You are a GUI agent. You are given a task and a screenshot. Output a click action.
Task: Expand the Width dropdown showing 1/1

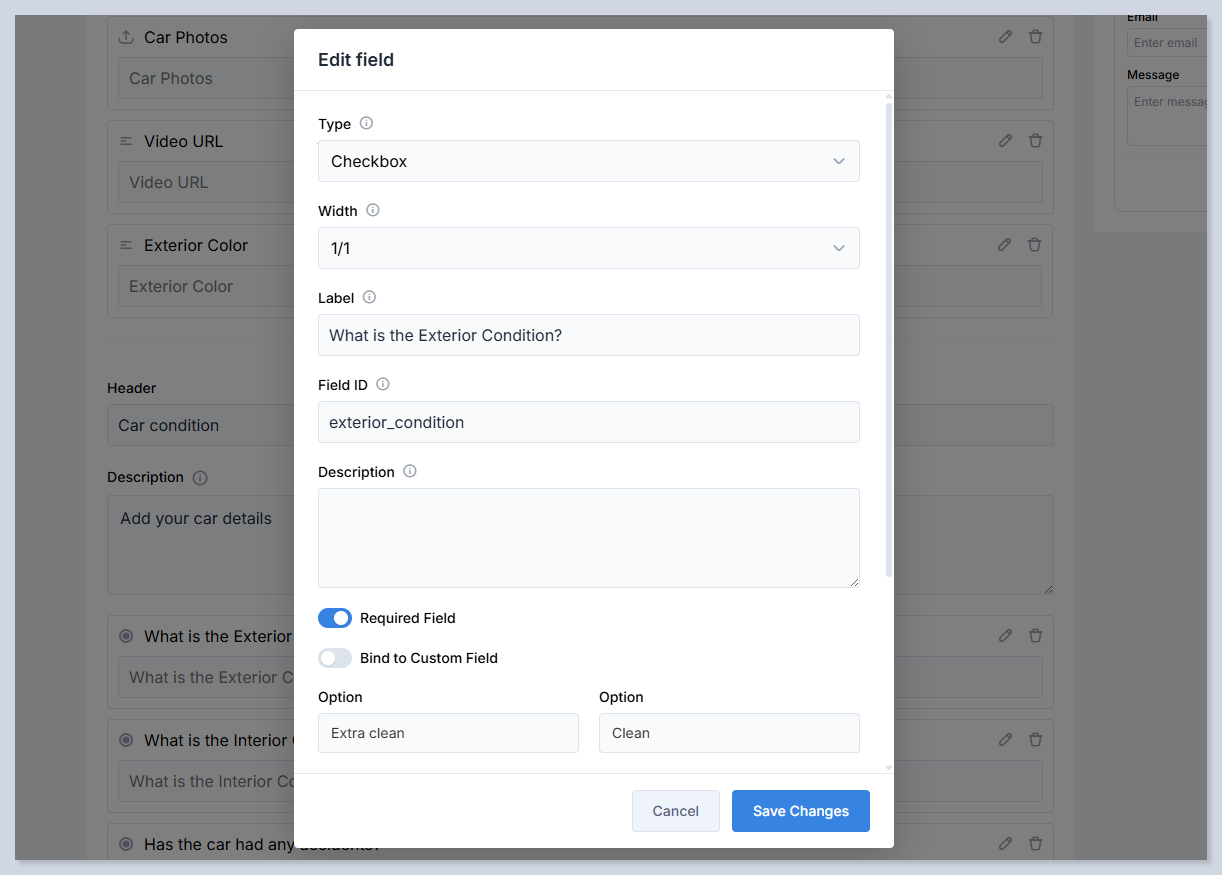588,248
